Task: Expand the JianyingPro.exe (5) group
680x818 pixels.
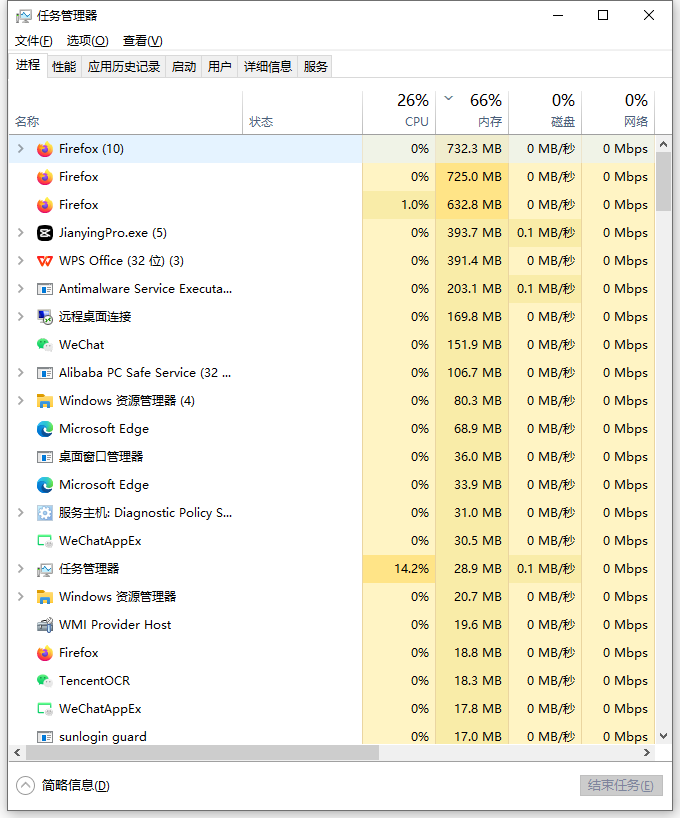Action: 20,233
